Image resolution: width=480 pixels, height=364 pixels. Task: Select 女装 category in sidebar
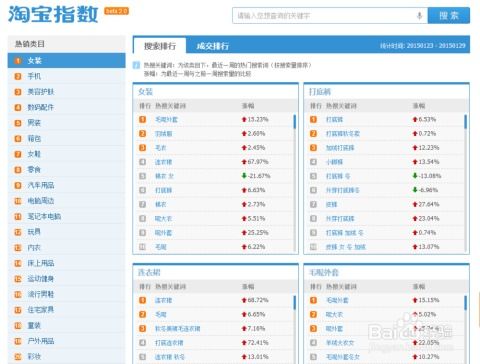(67, 61)
